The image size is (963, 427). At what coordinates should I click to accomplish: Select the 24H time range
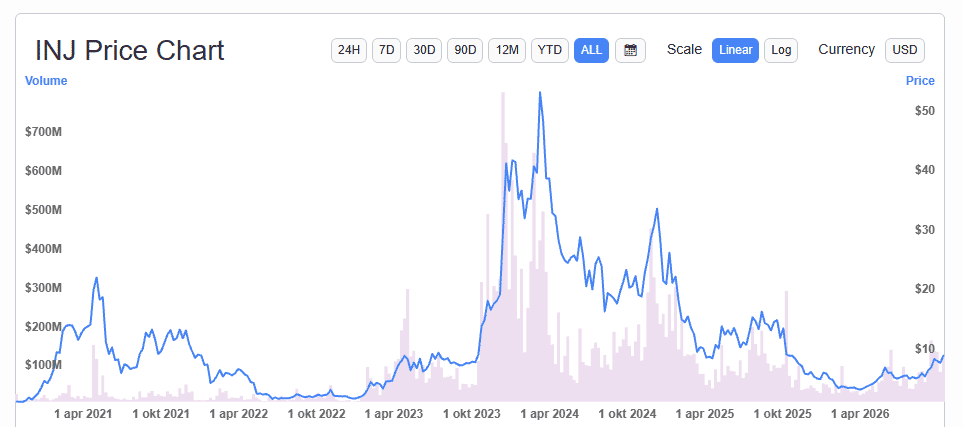click(x=349, y=50)
